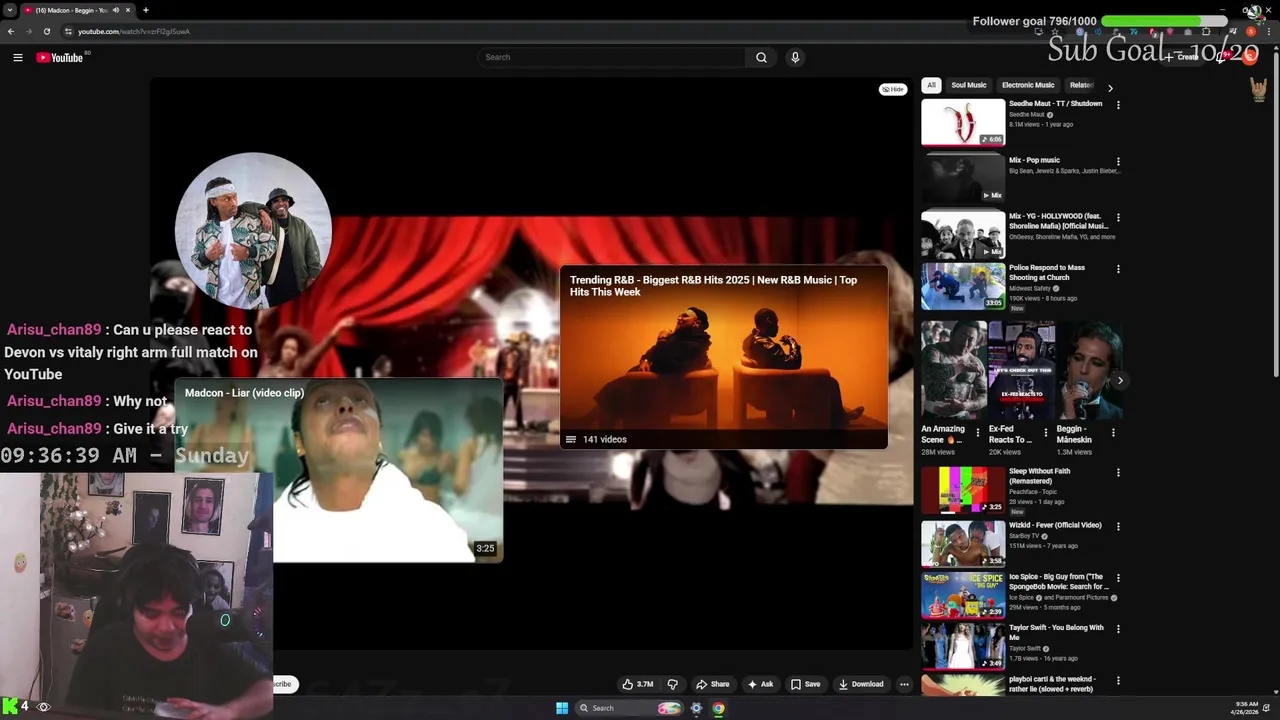Image resolution: width=1280 pixels, height=720 pixels.
Task: Select the Soul Music filter chip
Action: [968, 85]
